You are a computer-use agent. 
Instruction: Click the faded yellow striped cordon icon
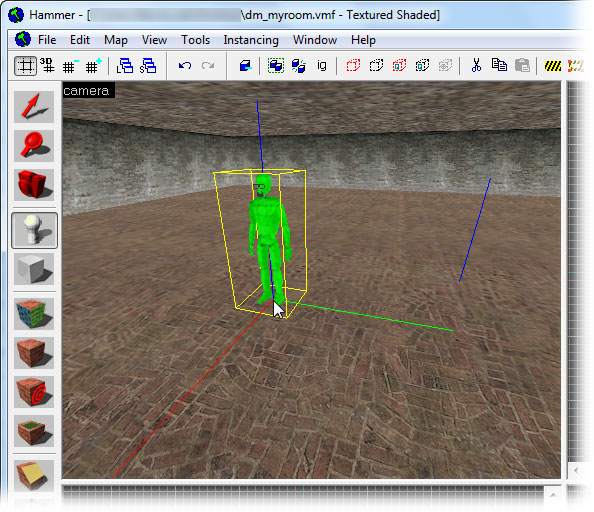pyautogui.click(x=576, y=66)
